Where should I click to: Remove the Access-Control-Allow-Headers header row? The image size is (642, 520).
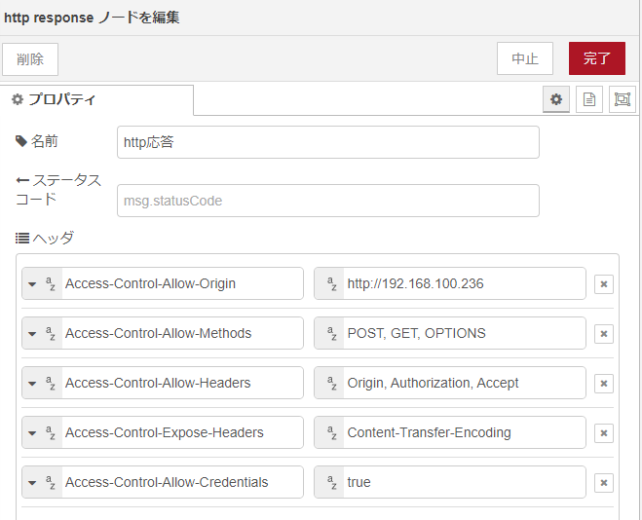point(603,383)
